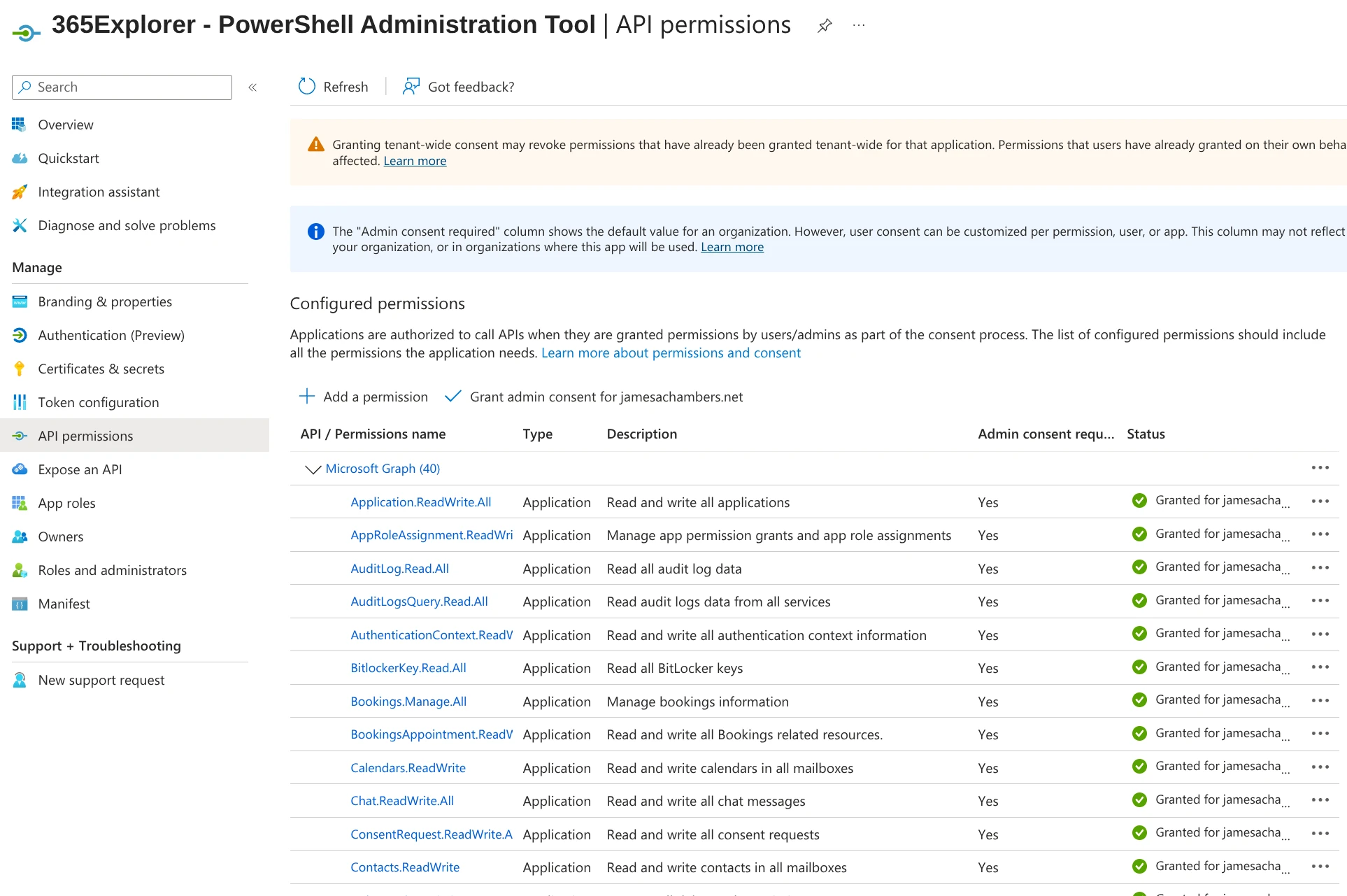Click Add a permission
The height and width of the screenshot is (896, 1347).
click(x=363, y=397)
